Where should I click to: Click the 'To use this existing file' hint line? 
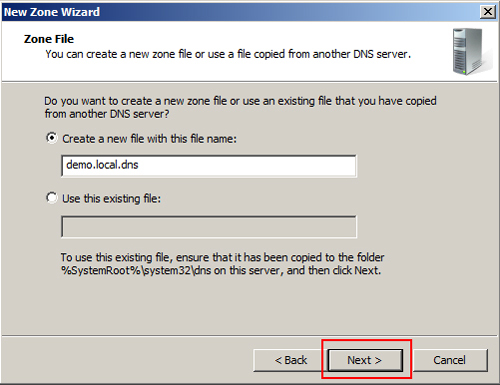(x=222, y=257)
